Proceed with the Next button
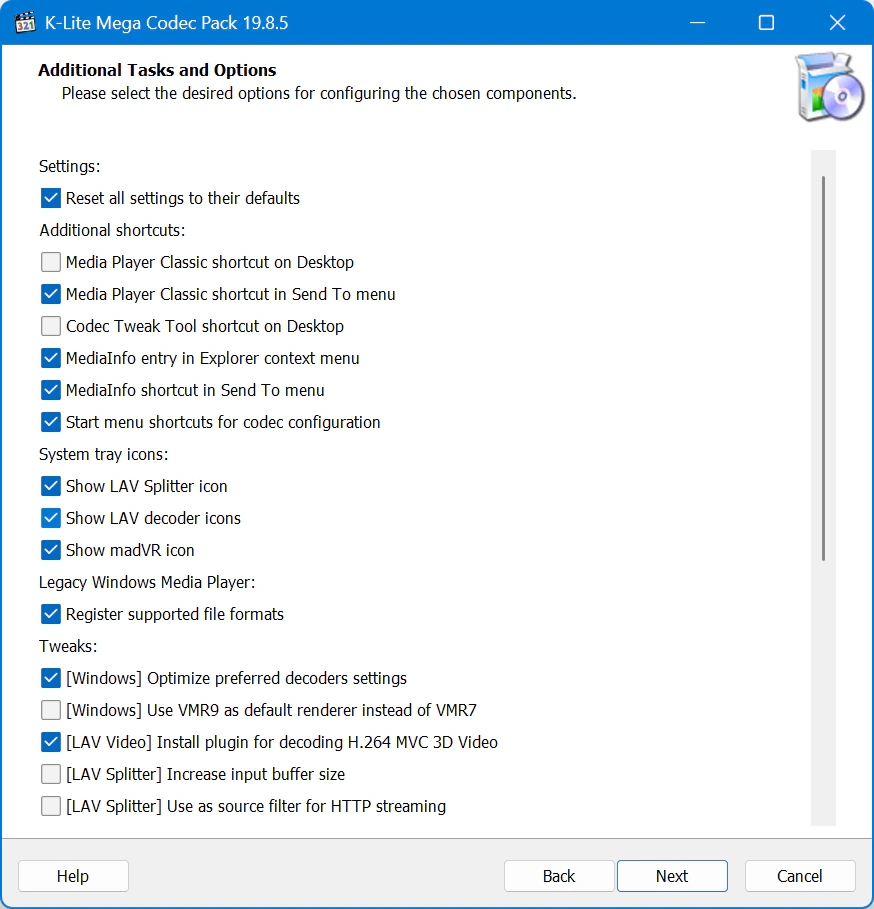 672,876
